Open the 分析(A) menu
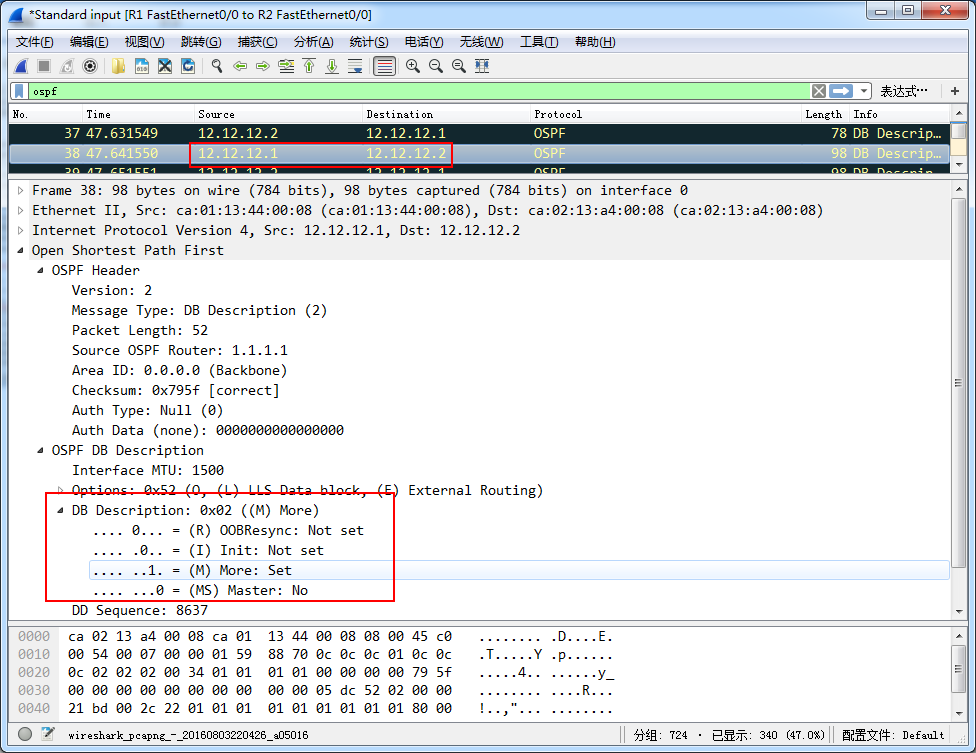 (314, 42)
